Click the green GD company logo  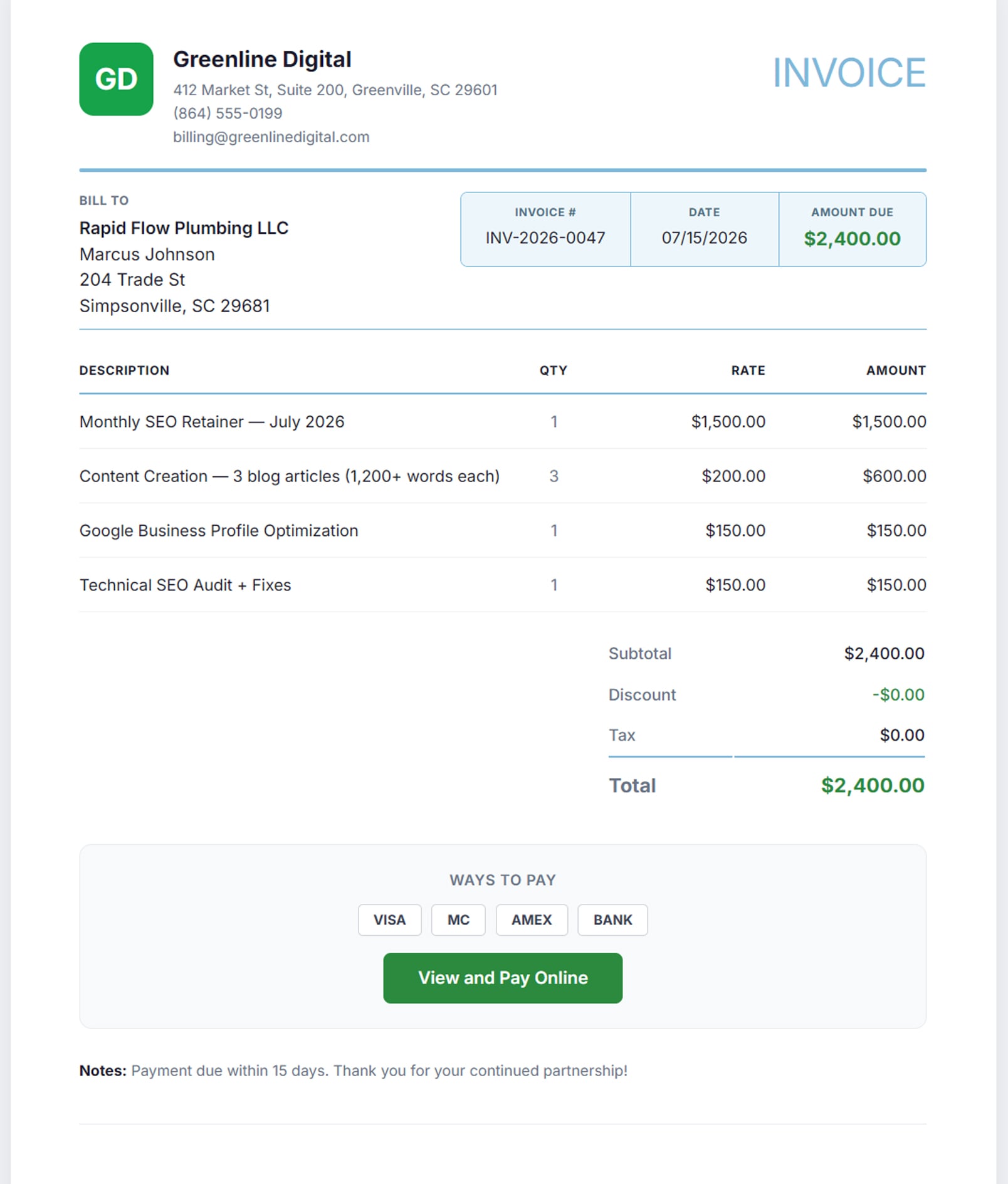[116, 79]
